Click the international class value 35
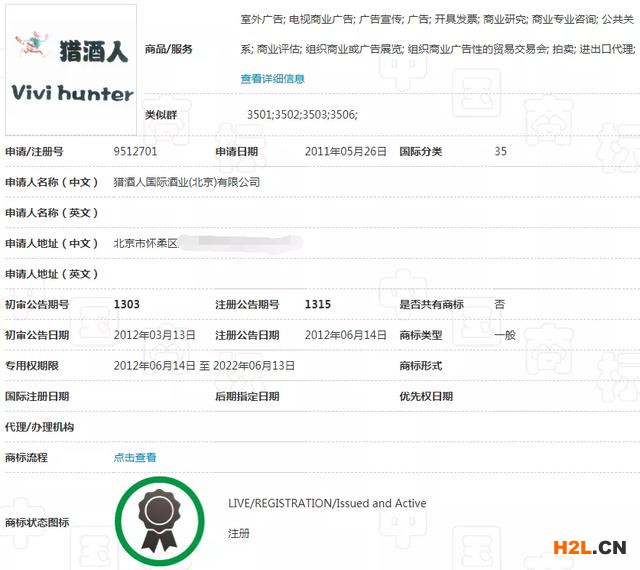 [500, 152]
